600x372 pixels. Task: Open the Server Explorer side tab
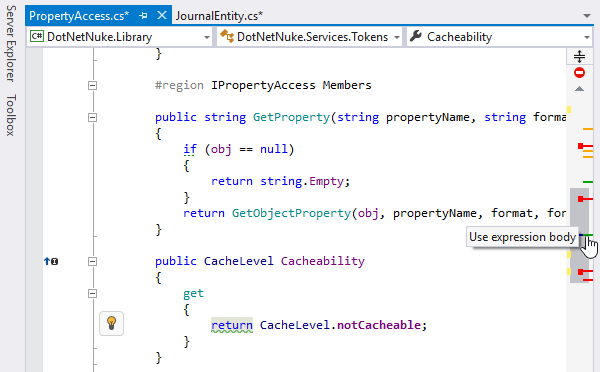11,43
